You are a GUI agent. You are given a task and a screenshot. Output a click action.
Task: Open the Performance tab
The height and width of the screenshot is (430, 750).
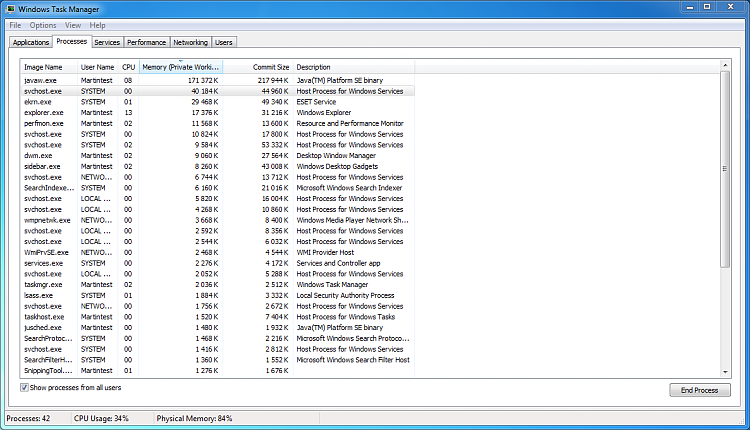tap(146, 42)
